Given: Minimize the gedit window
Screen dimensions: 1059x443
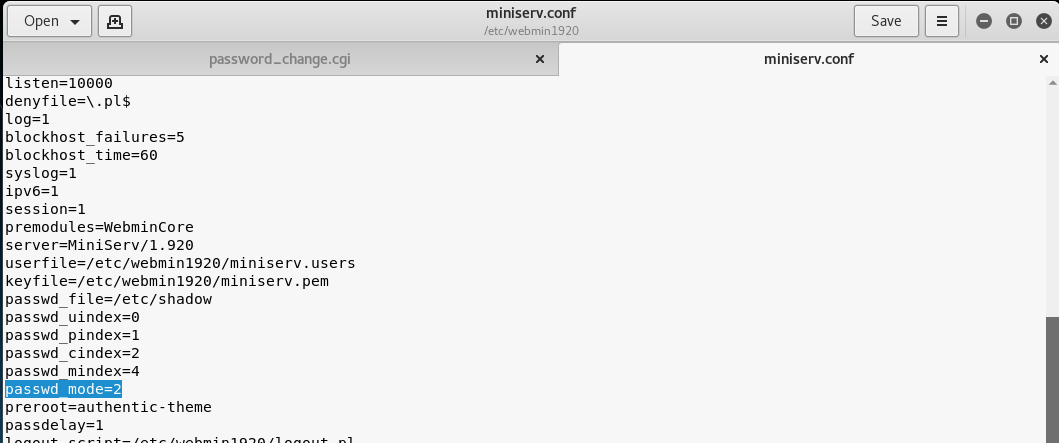Looking at the screenshot, I should tap(984, 21).
